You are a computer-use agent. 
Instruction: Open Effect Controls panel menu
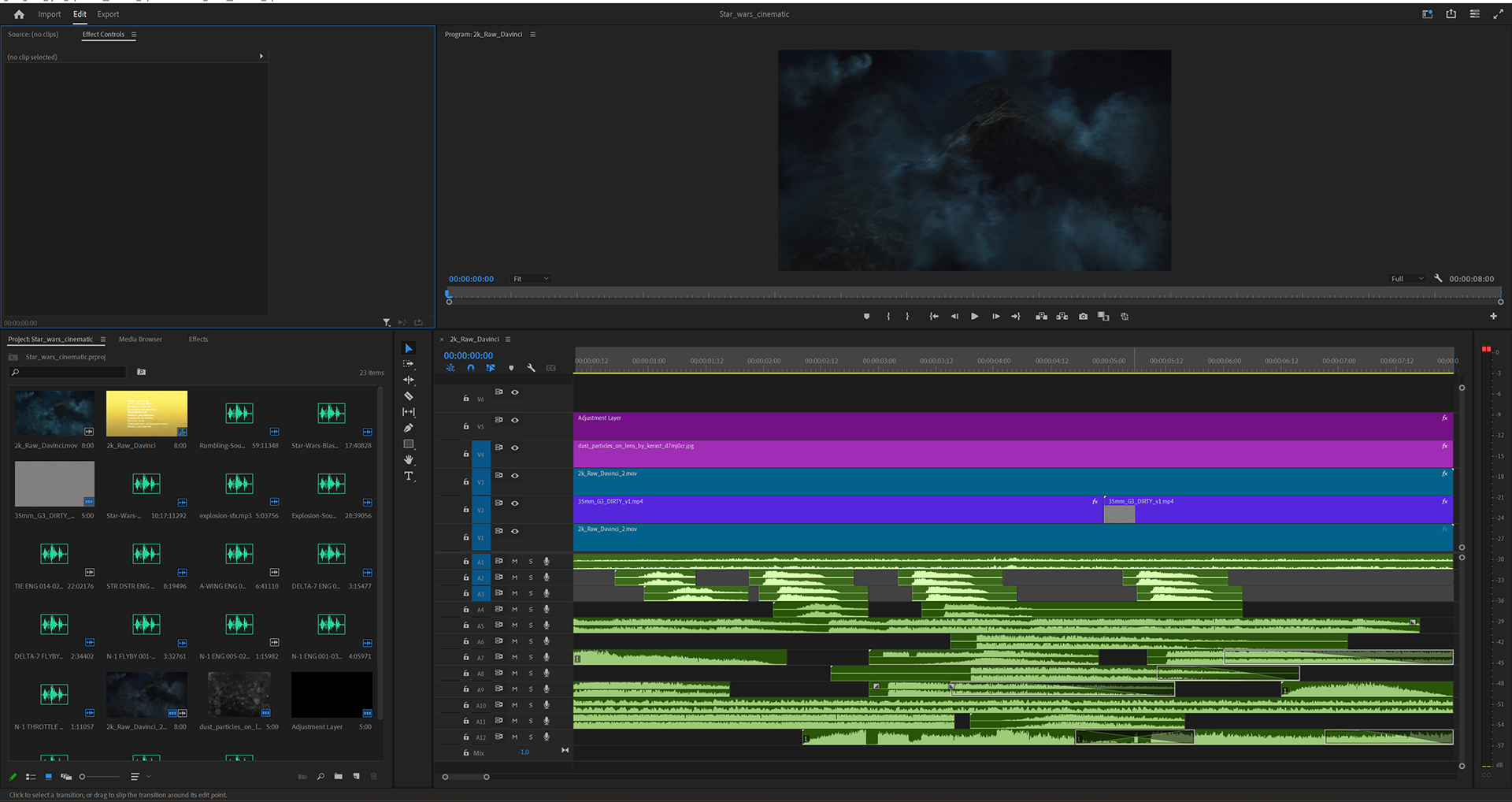point(134,35)
